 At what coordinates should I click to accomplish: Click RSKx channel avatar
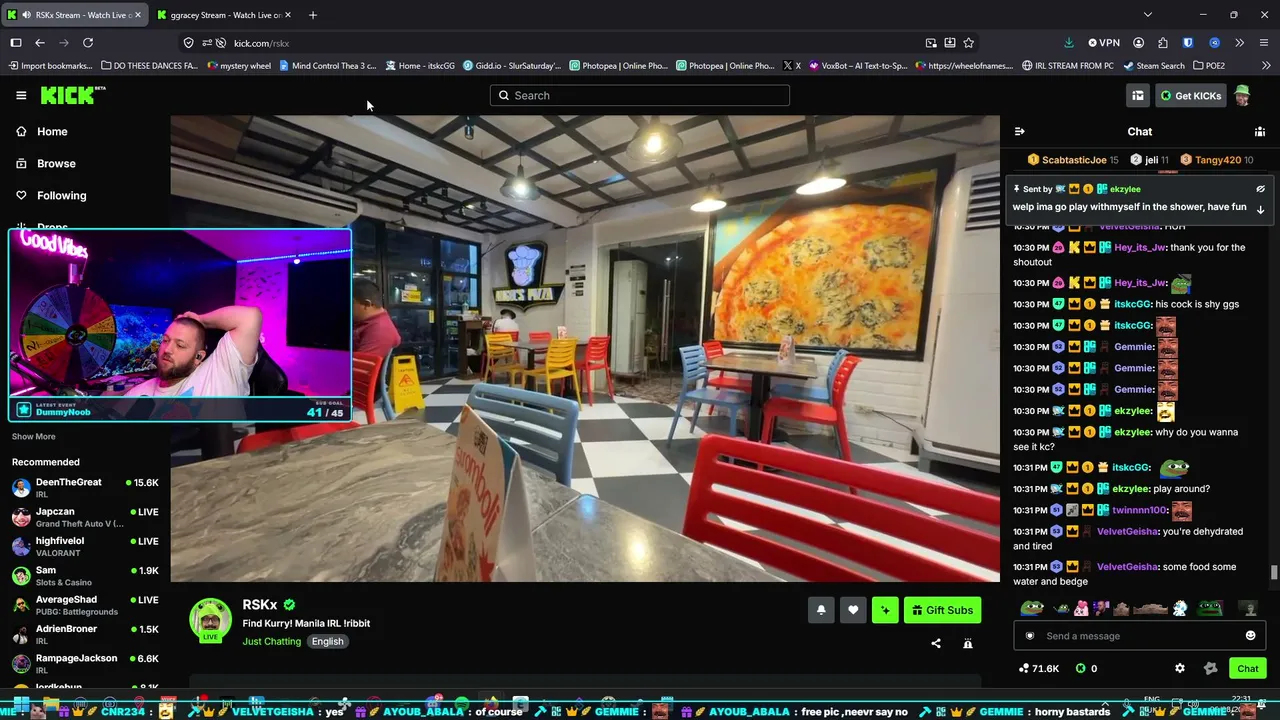pos(211,620)
